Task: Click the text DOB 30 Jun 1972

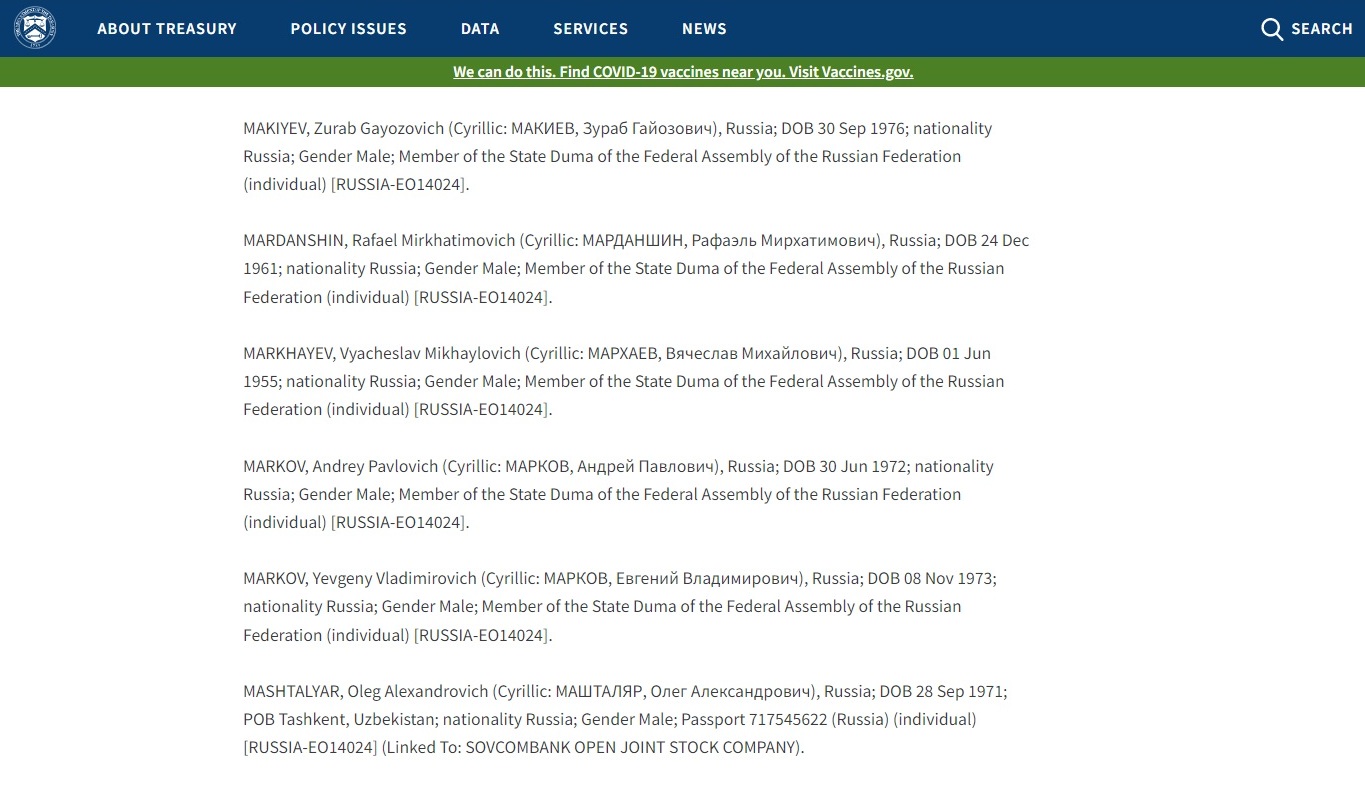Action: tap(844, 467)
